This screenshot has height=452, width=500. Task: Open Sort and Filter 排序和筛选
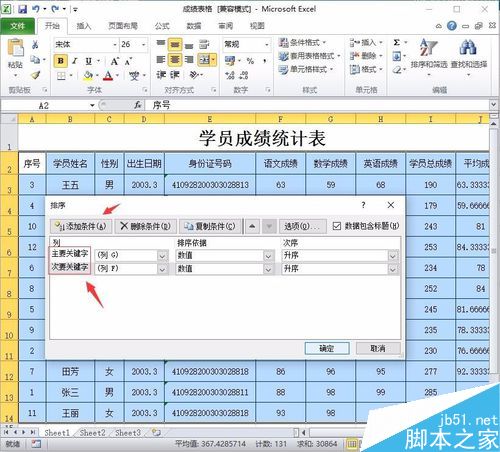(429, 57)
